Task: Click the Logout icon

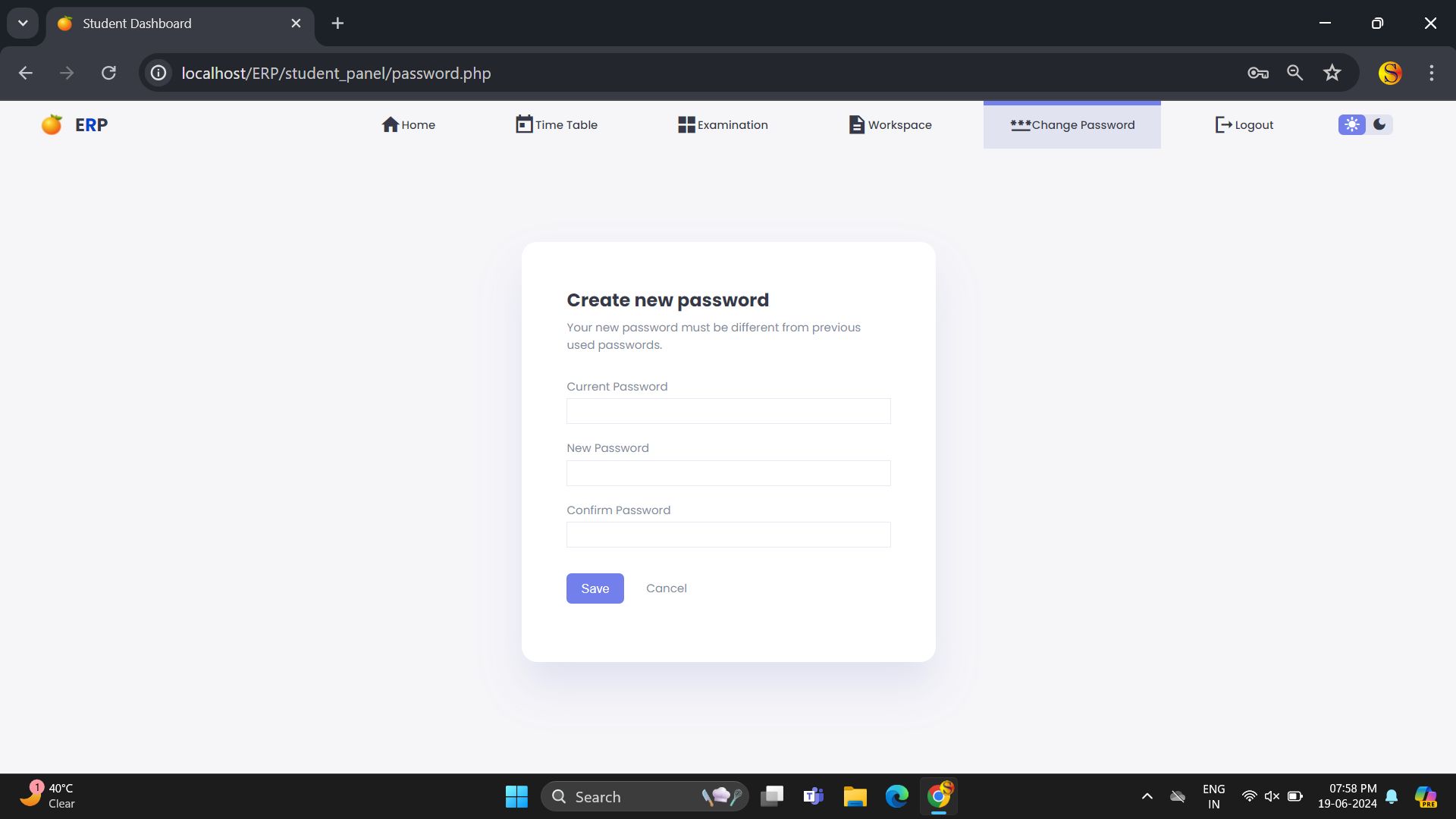Action: (1223, 124)
